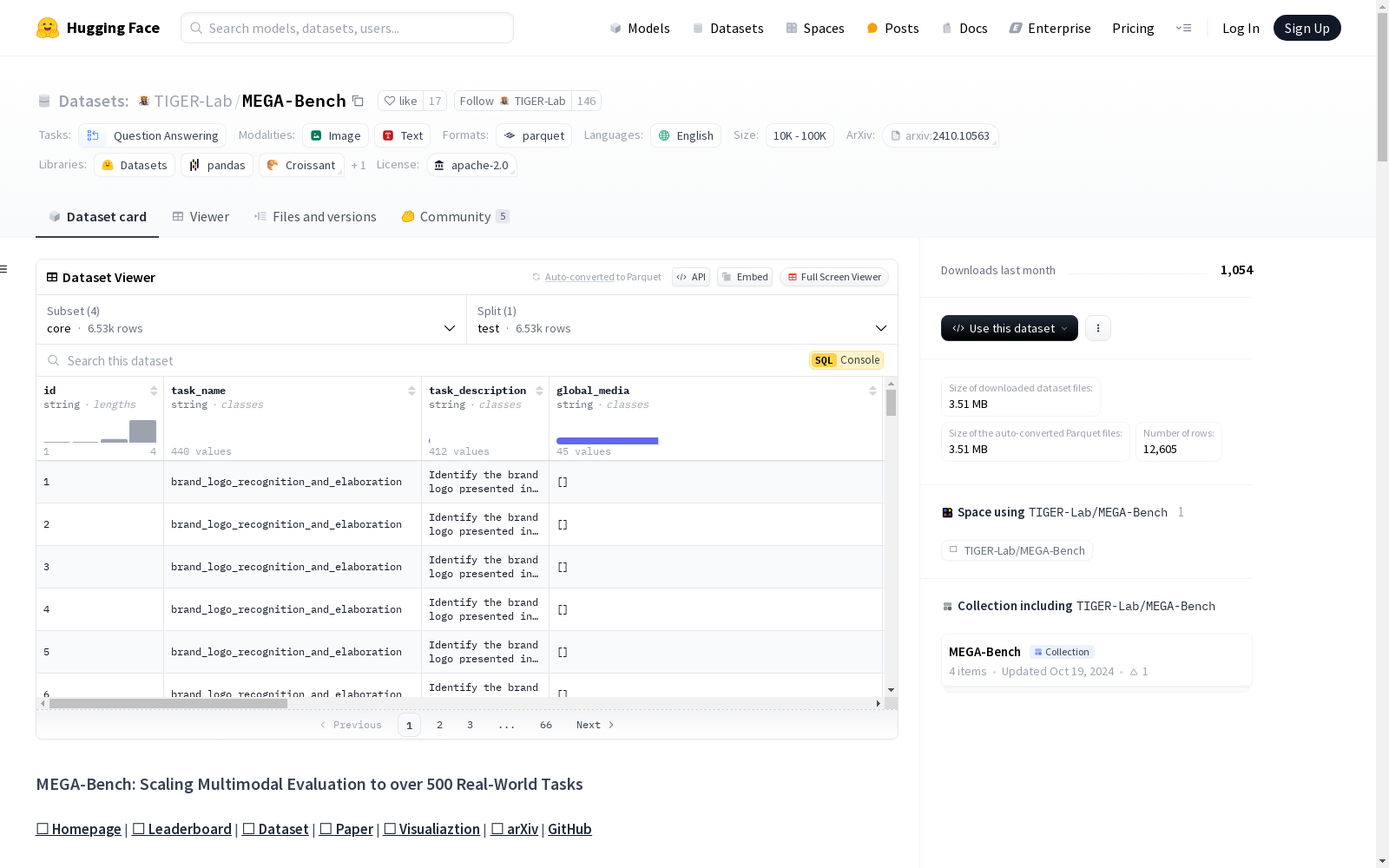Image resolution: width=1389 pixels, height=868 pixels.
Task: Sort by the id column
Action: point(154,391)
